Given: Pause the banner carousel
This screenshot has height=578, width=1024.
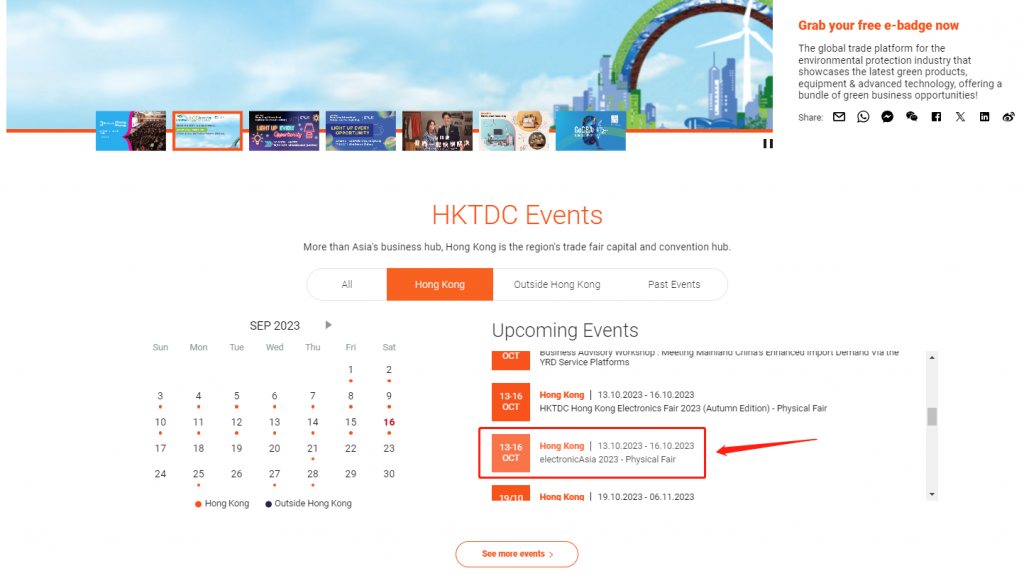Looking at the screenshot, I should click(x=768, y=144).
